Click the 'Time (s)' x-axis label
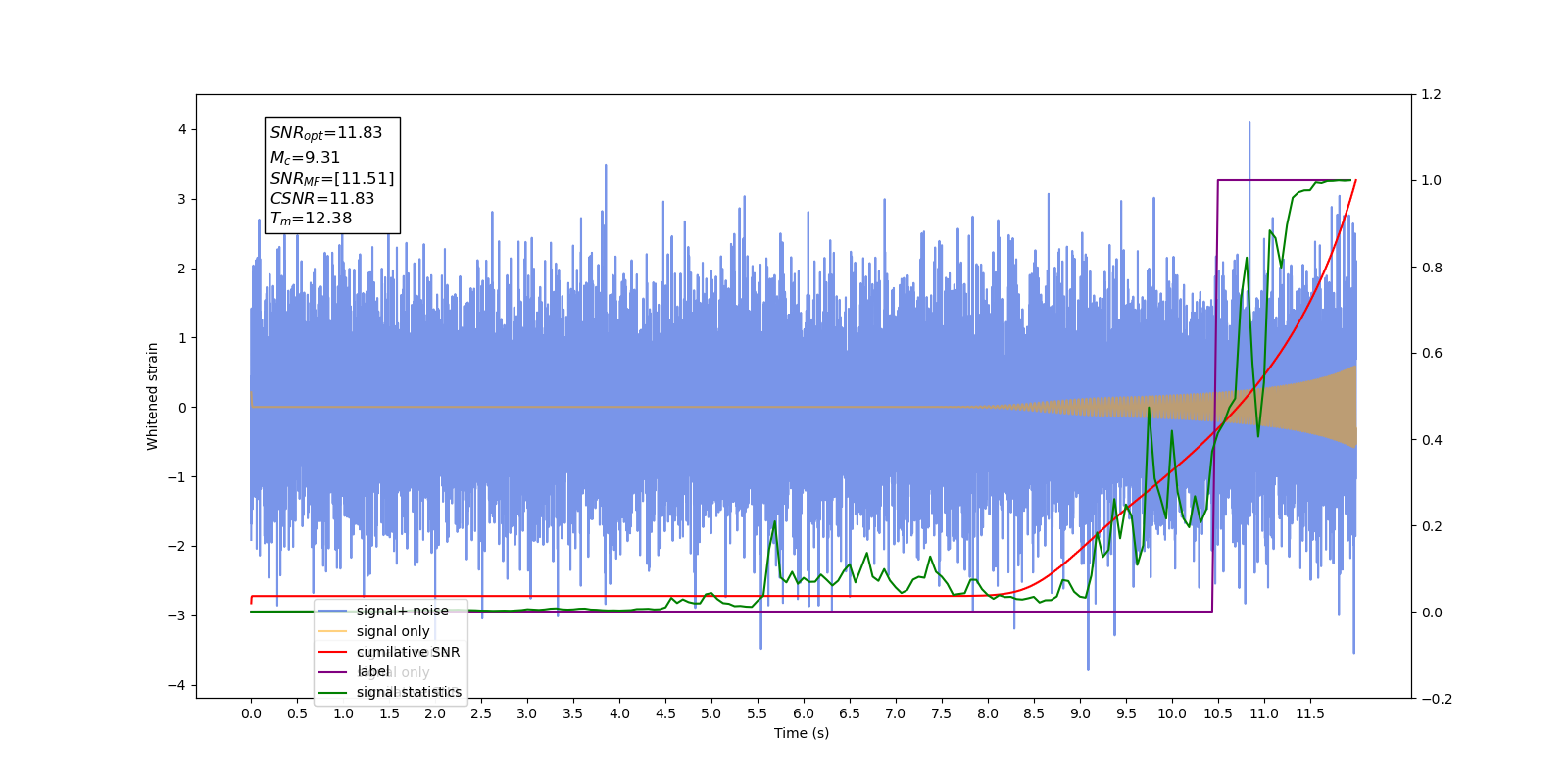This screenshot has width=1568, height=784. (x=802, y=733)
